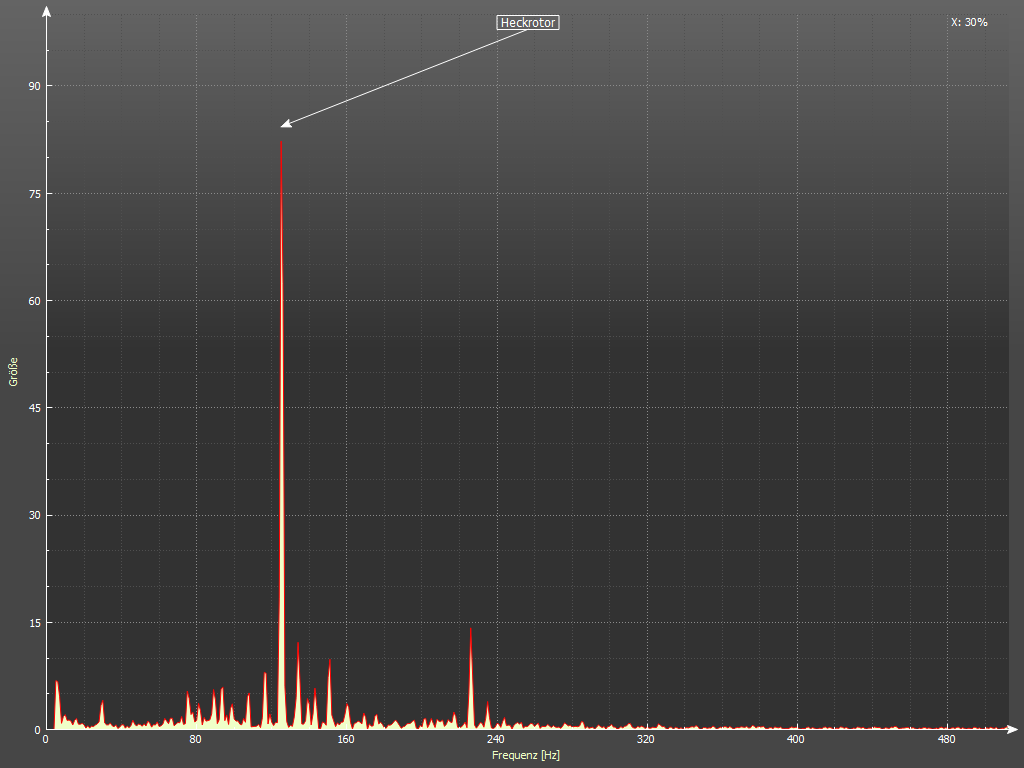Click the 80 tick label on frequency axis
Viewport: 1024px width, 768px height.
pos(196,740)
